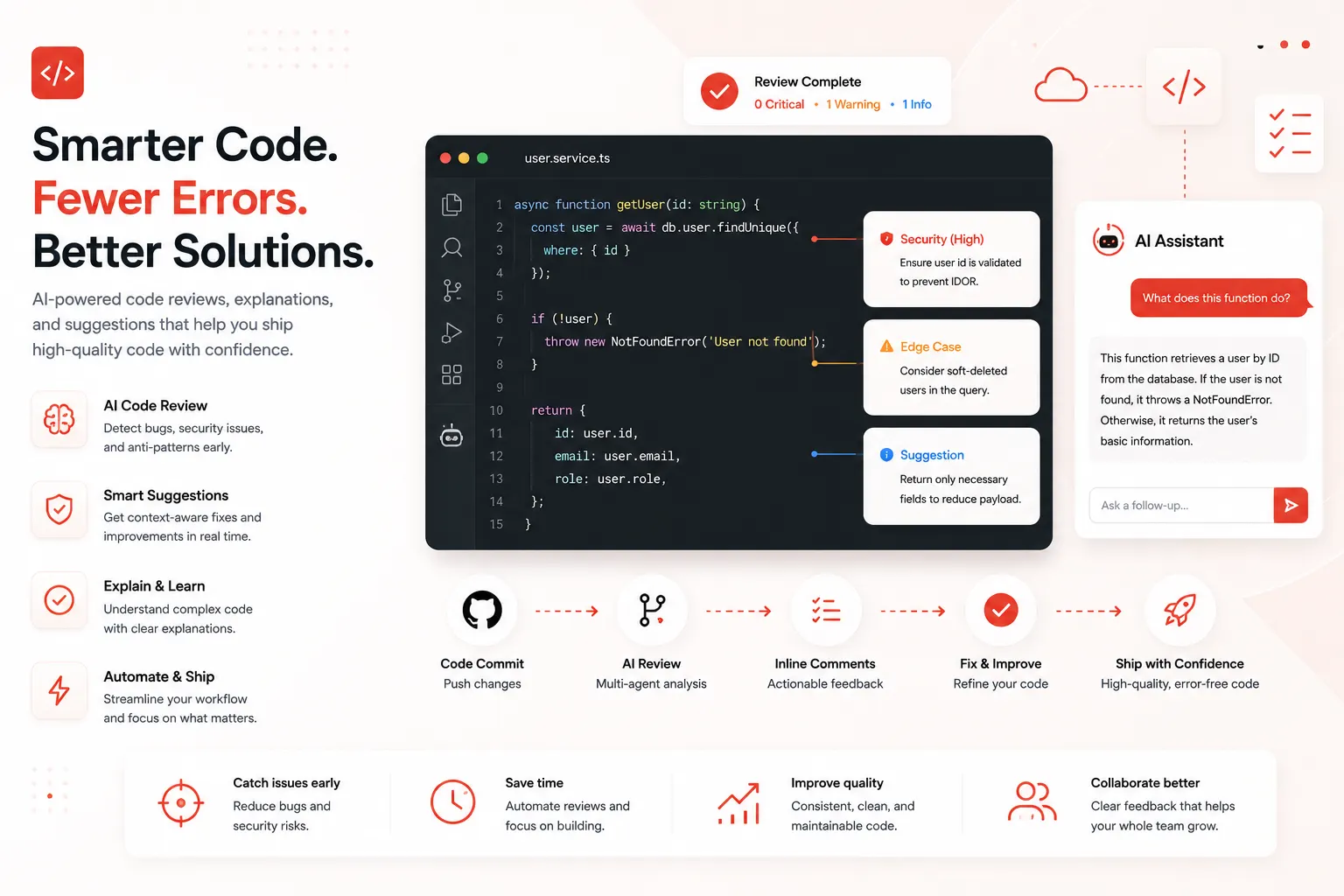Click the "Code Commit" step label
Viewport: 1344px width, 896px height.
pyautogui.click(x=482, y=663)
